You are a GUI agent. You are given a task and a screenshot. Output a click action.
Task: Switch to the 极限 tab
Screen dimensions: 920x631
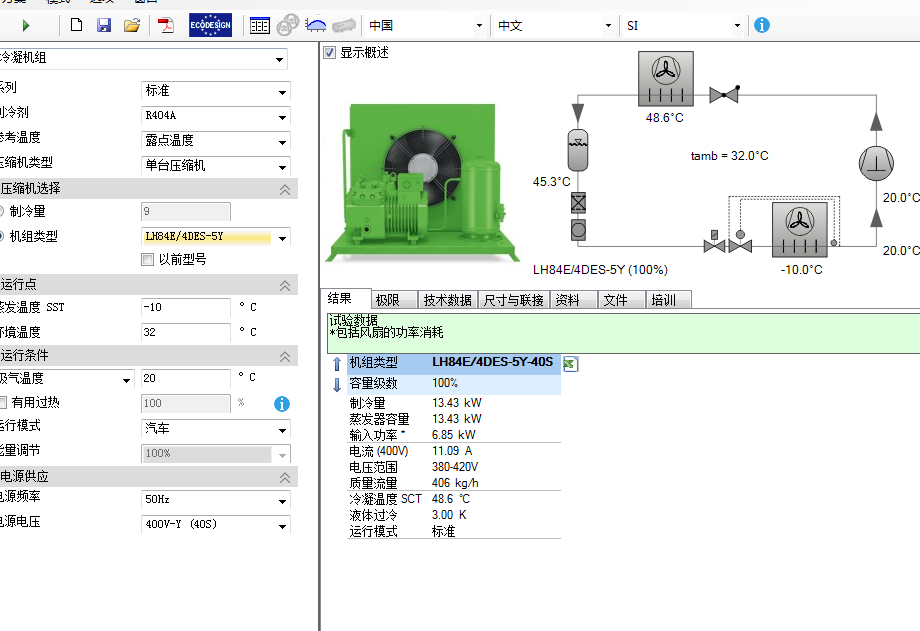point(394,300)
